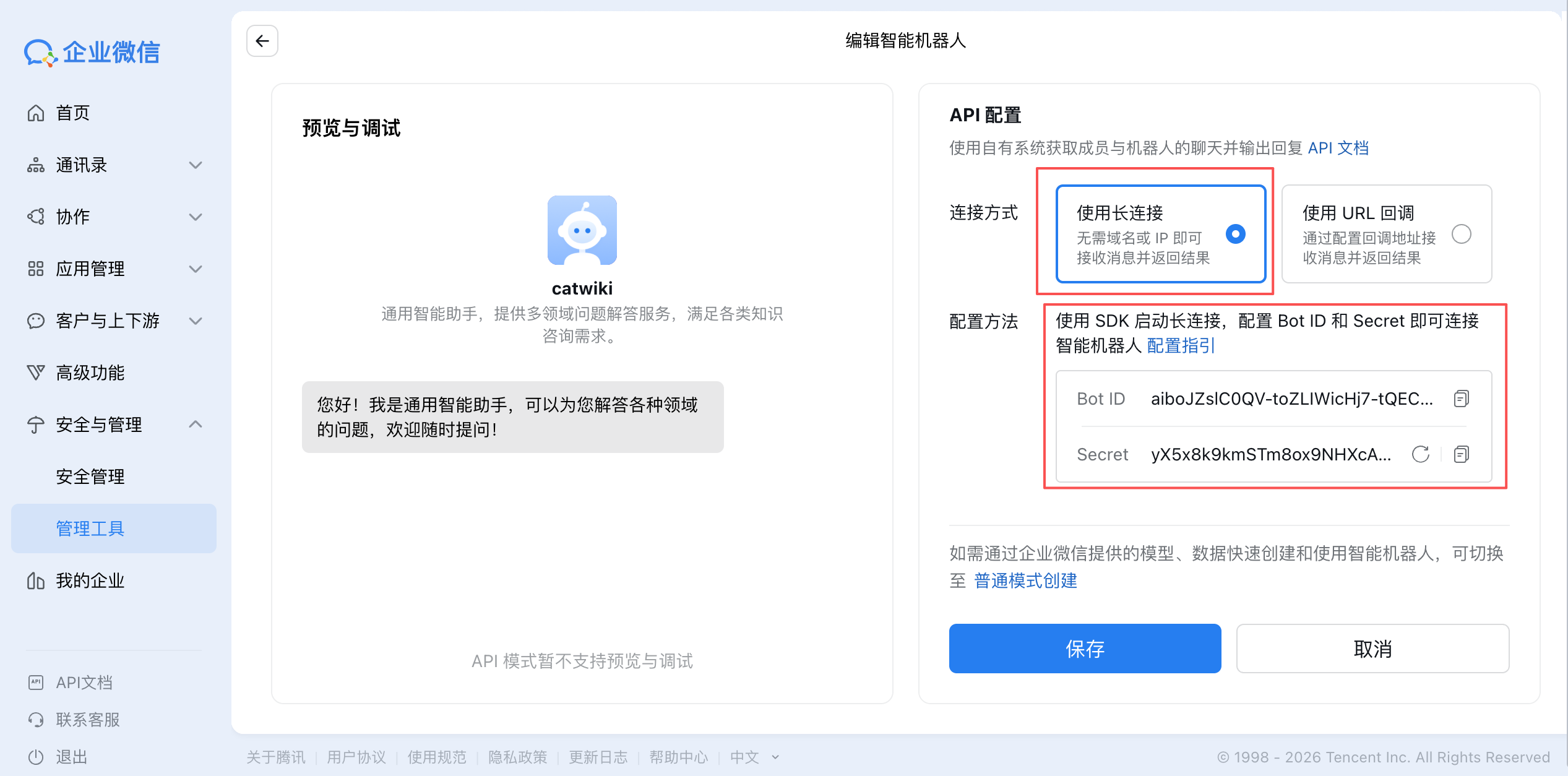Copy the Bot ID value
Screen dimensions: 1568x776
(1461, 399)
